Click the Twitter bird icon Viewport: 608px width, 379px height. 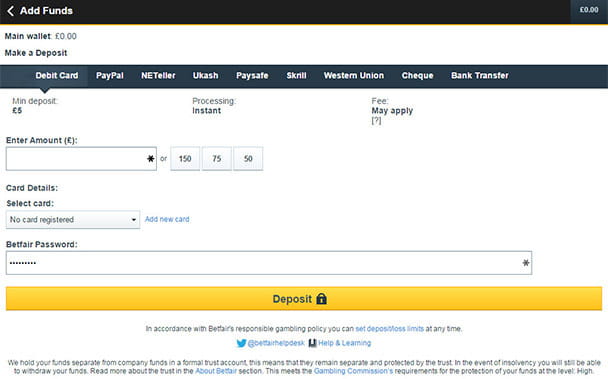[x=241, y=343]
